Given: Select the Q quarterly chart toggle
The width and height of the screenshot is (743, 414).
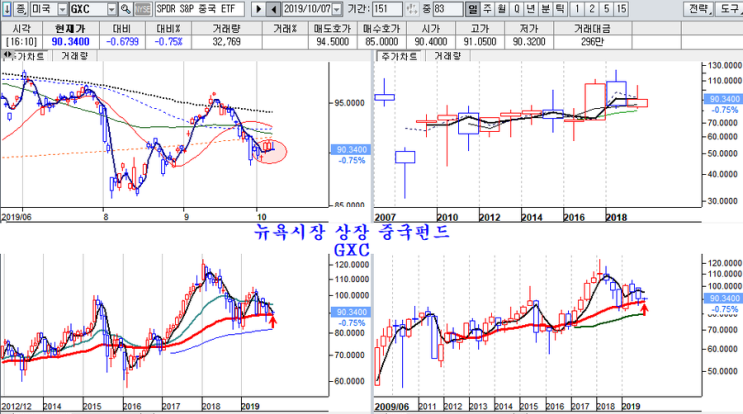Looking at the screenshot, I should click(x=516, y=9).
